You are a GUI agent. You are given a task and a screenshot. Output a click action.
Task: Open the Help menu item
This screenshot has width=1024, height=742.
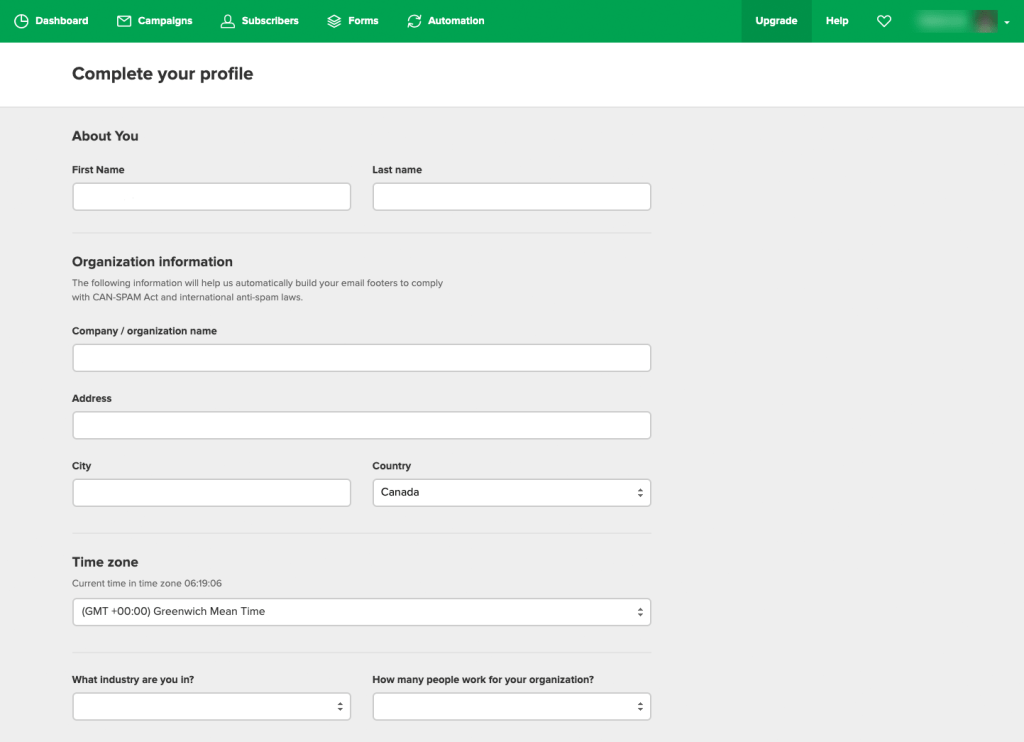click(x=837, y=21)
